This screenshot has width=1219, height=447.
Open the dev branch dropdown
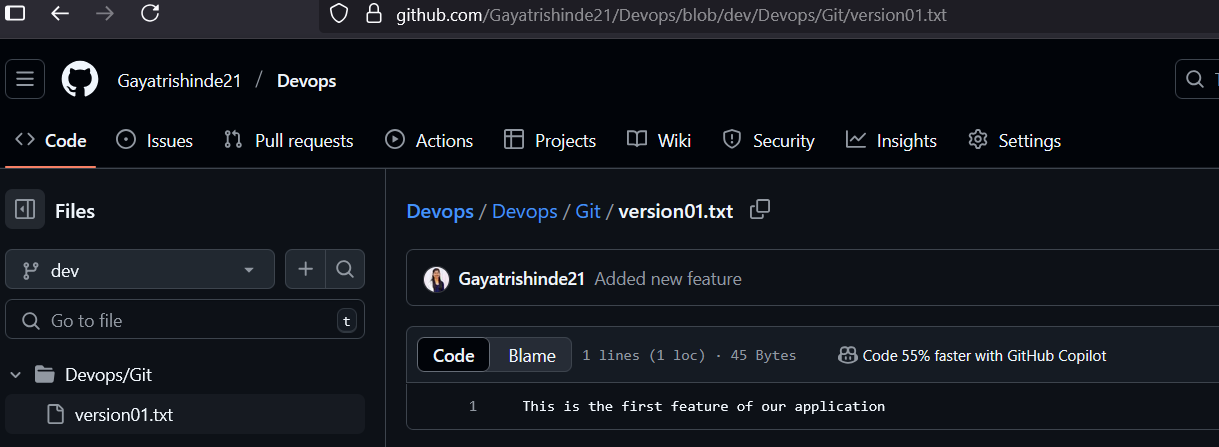point(140,269)
